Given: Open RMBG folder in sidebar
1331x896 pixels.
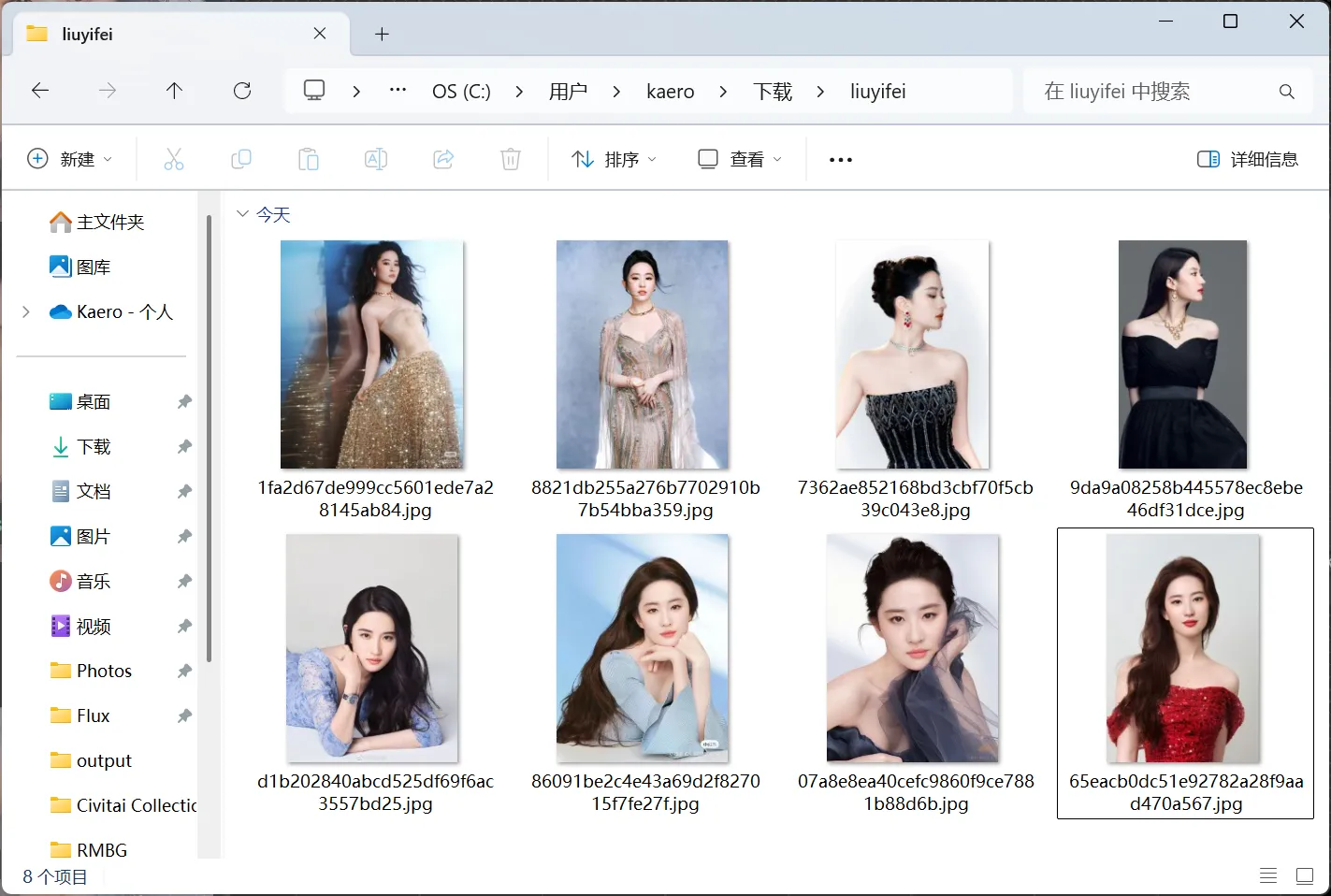Looking at the screenshot, I should click(x=89, y=850).
